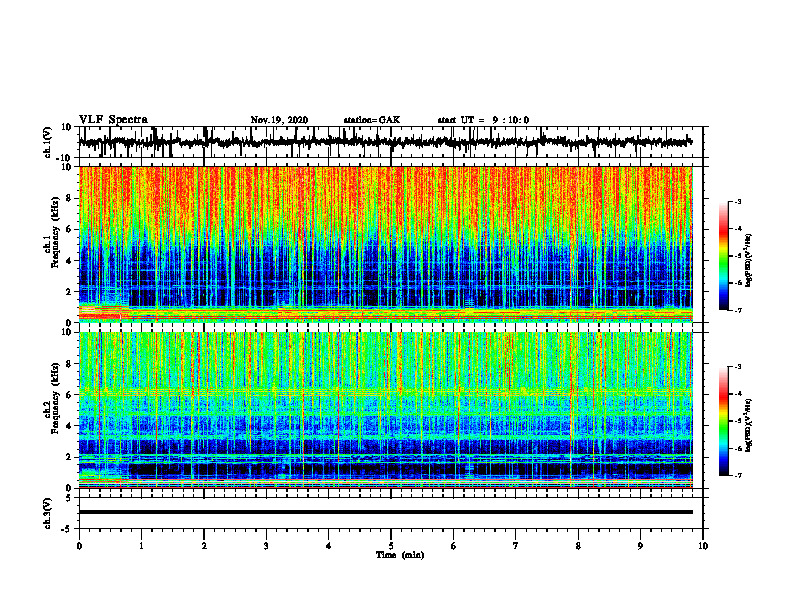792x612 pixels.
Task: Click the flat black ch.3 voltage line
Action: click(385, 512)
